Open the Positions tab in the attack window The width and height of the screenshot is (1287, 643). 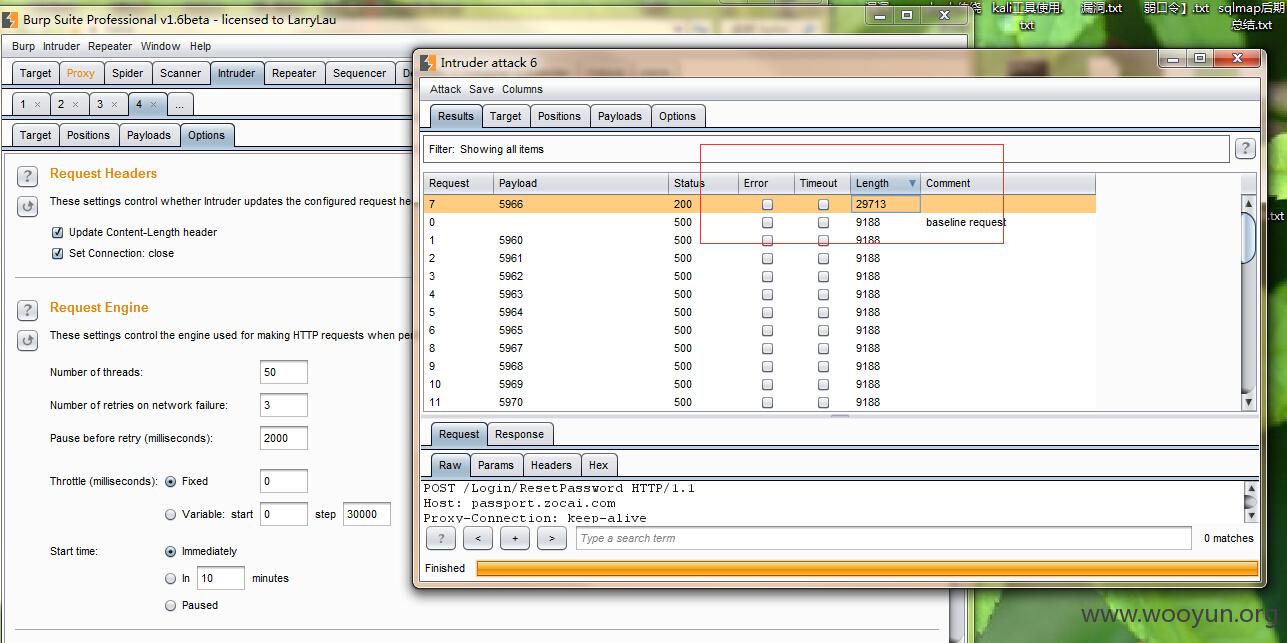(559, 116)
